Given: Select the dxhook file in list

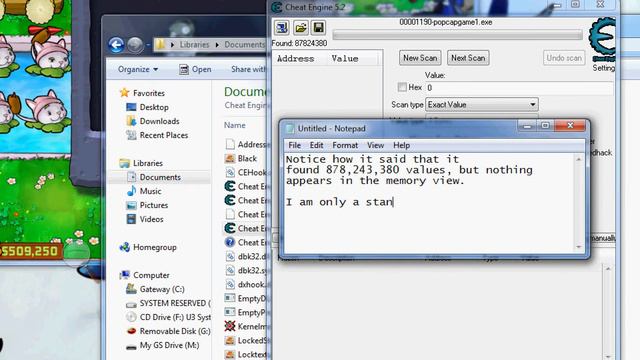Looking at the screenshot, I should pyautogui.click(x=252, y=284).
